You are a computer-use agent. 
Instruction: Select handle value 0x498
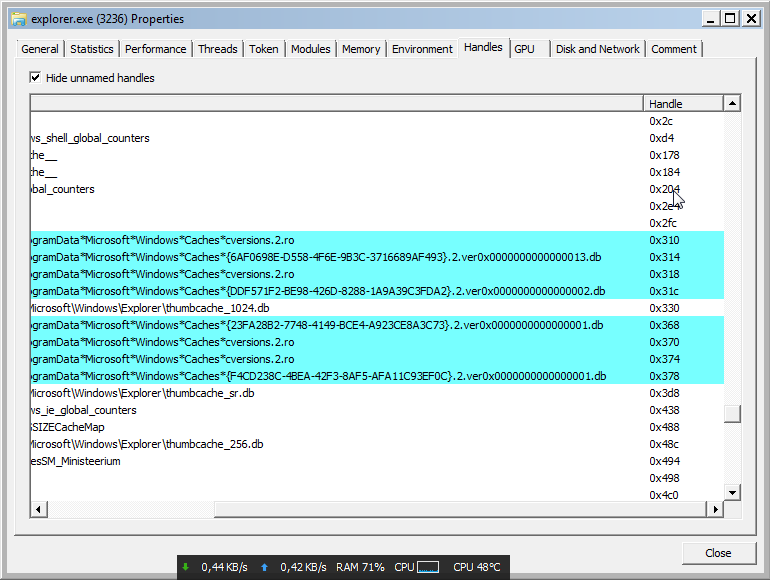664,478
